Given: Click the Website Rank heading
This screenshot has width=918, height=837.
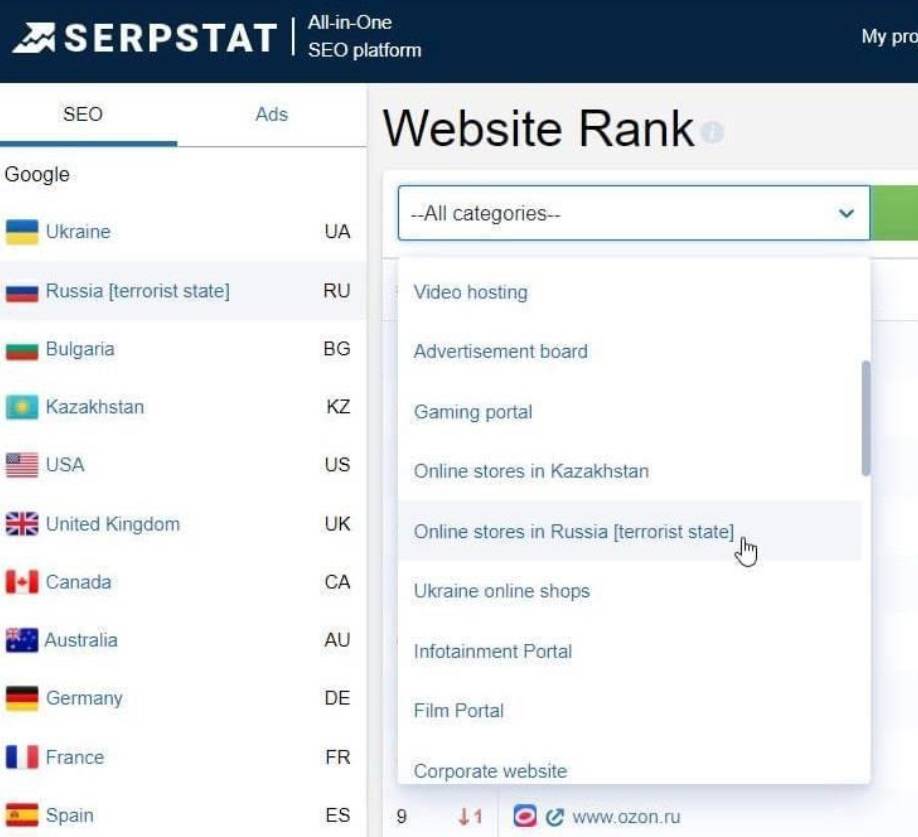Looking at the screenshot, I should pyautogui.click(x=539, y=129).
